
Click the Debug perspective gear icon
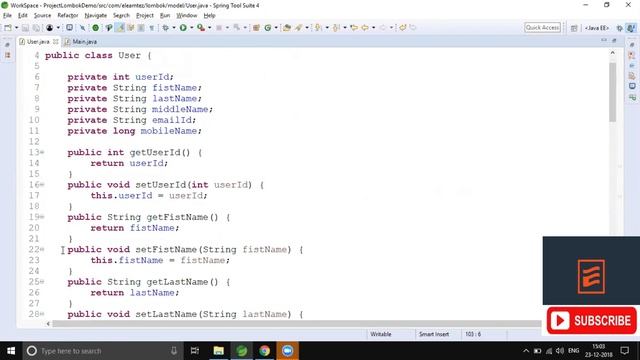point(620,28)
